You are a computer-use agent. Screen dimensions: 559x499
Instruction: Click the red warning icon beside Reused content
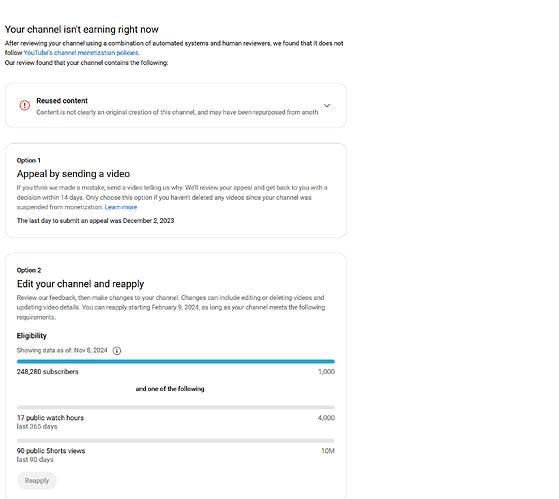coord(25,106)
